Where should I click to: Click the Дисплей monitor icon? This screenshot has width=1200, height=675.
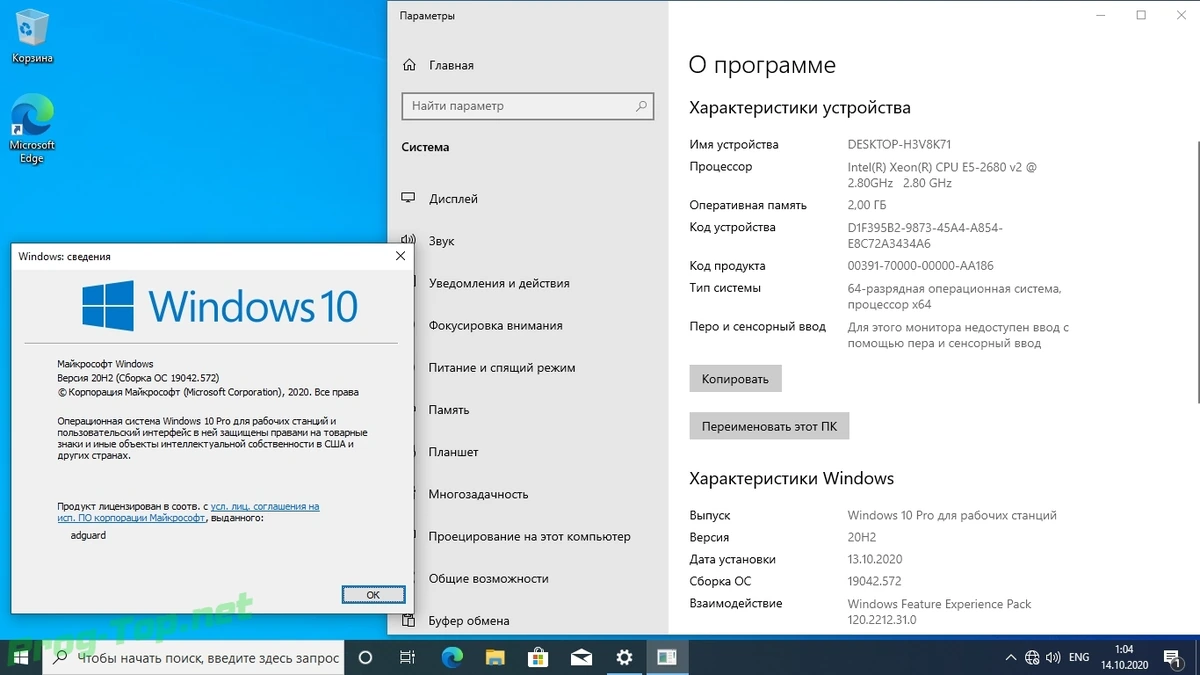coord(409,199)
